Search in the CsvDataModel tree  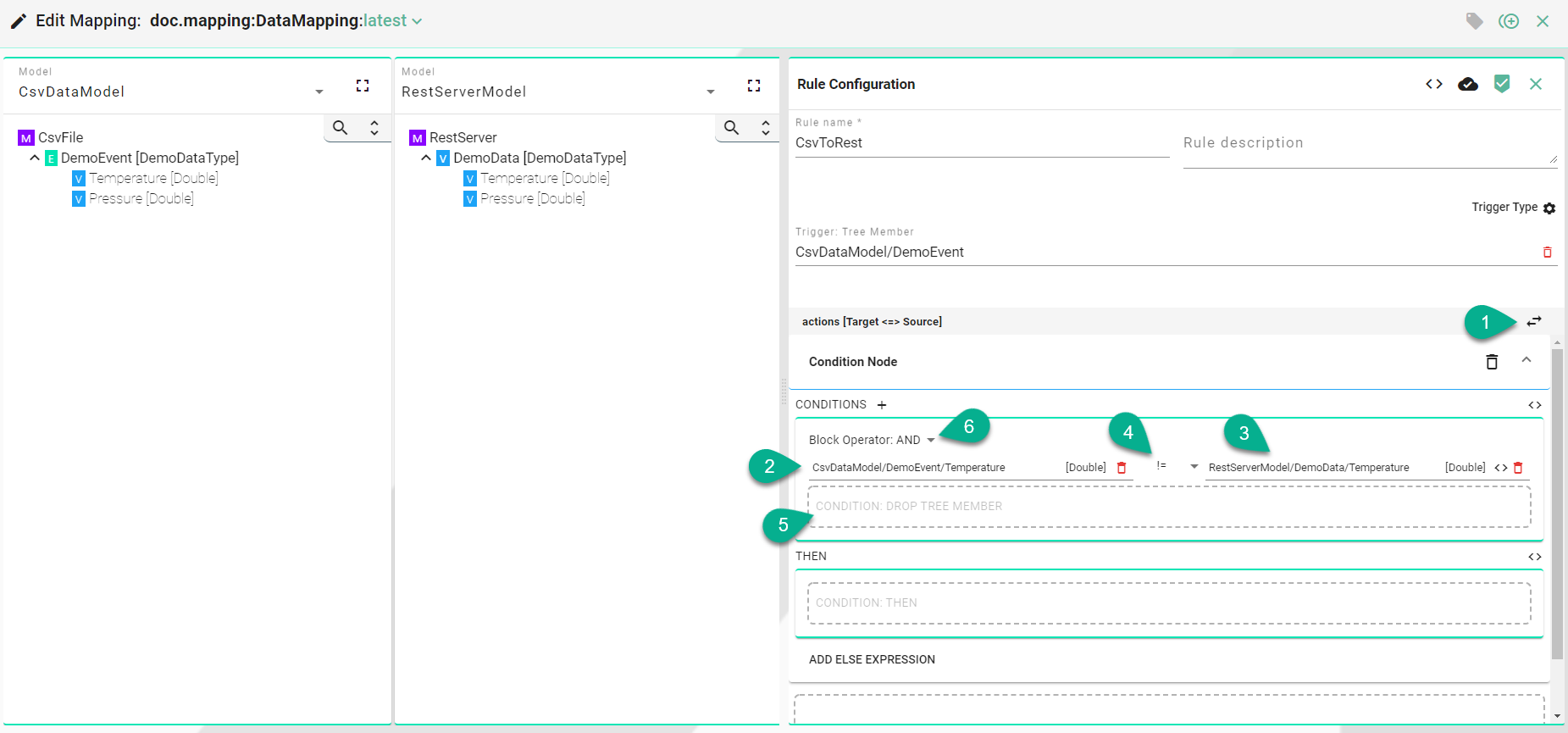point(341,128)
